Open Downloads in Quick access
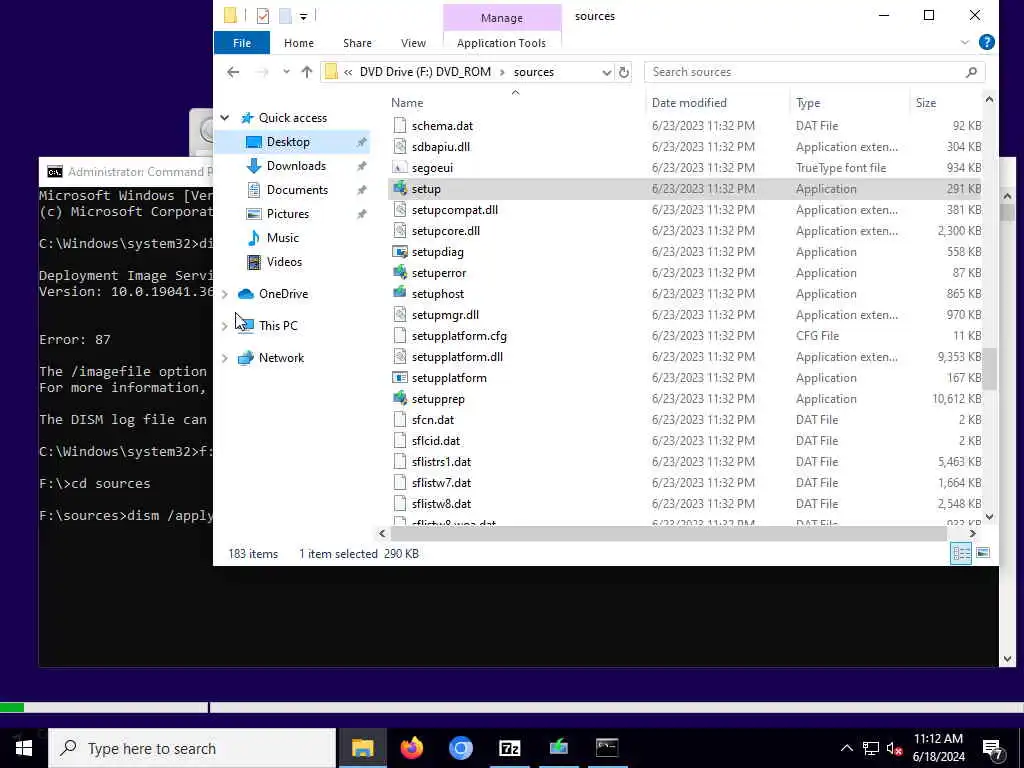This screenshot has height=768, width=1024. click(x=296, y=166)
